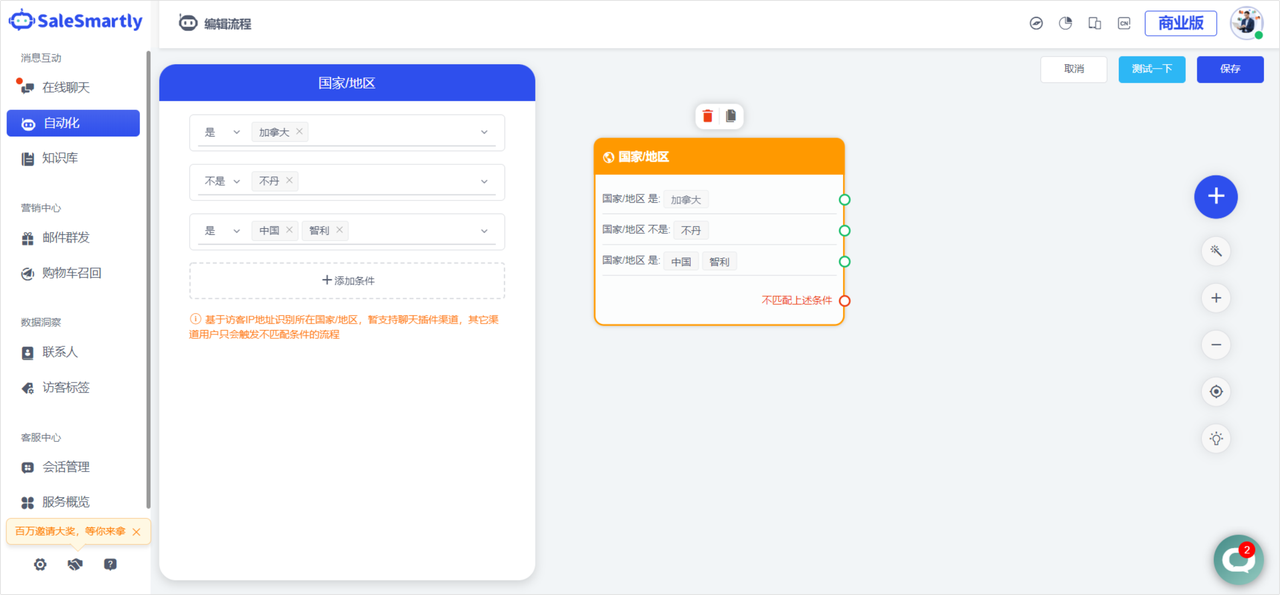Click the 不匹配上述条件 output connector
The image size is (1280, 595).
[x=845, y=301]
